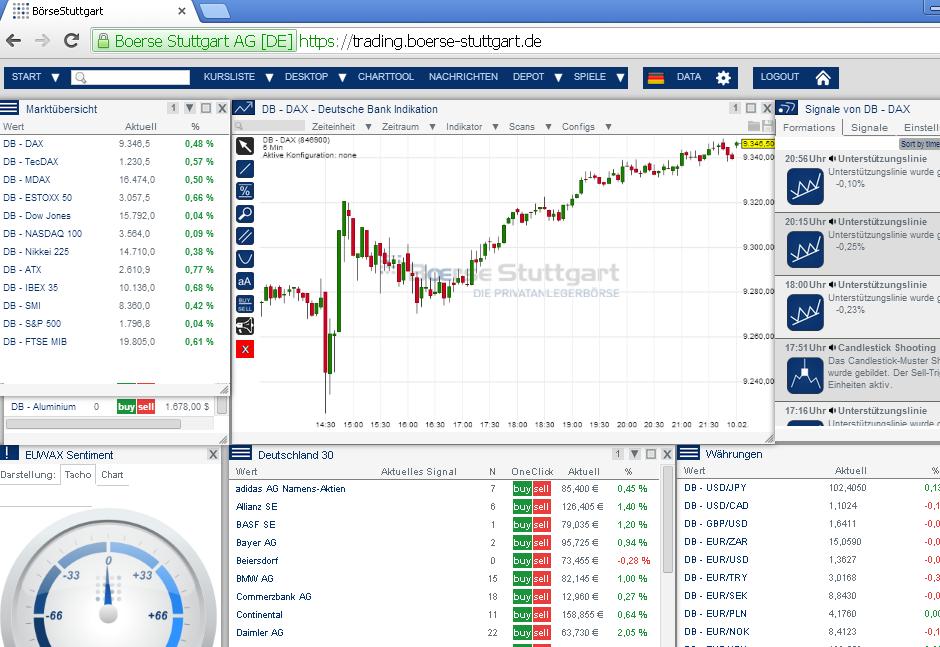Image resolution: width=940 pixels, height=647 pixels.
Task: Toggle the alert megaphone tool
Action: click(245, 326)
